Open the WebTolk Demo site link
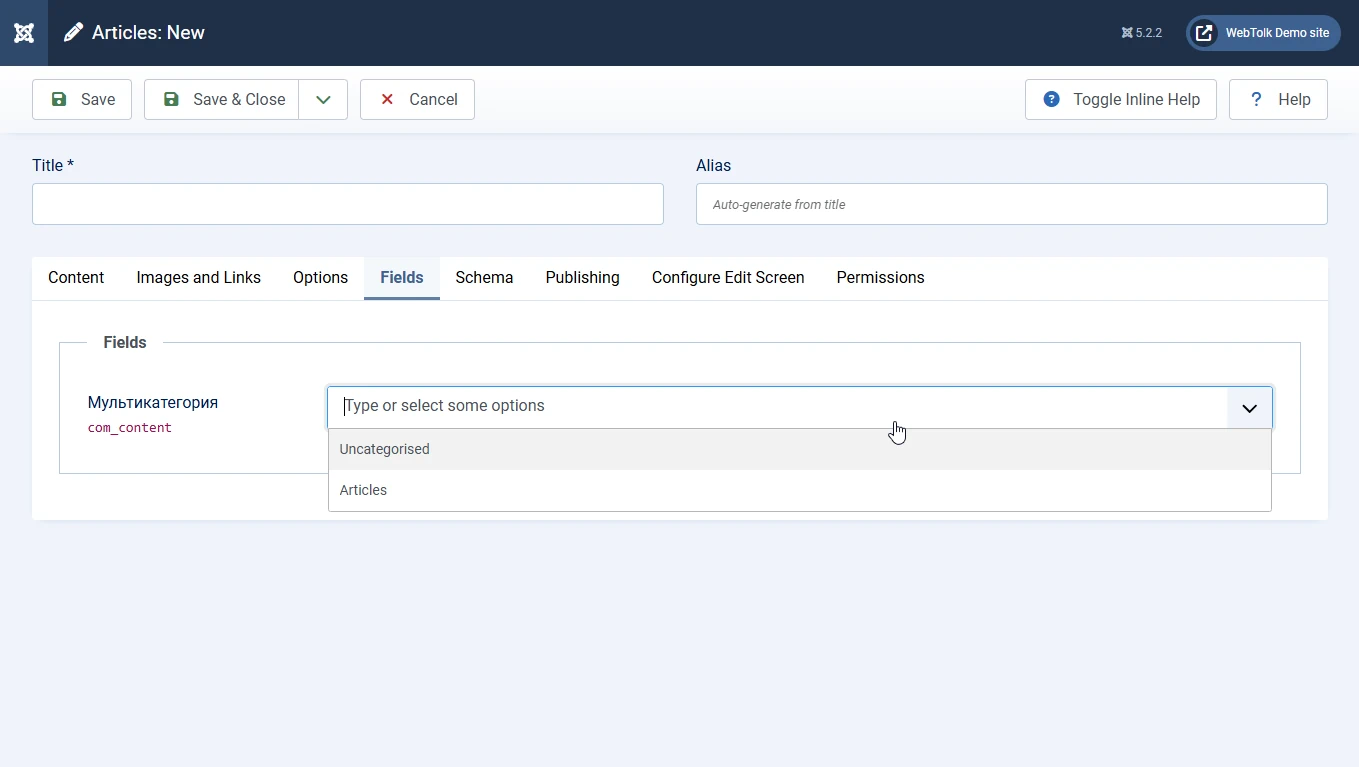The width and height of the screenshot is (1359, 767). pos(1263,33)
